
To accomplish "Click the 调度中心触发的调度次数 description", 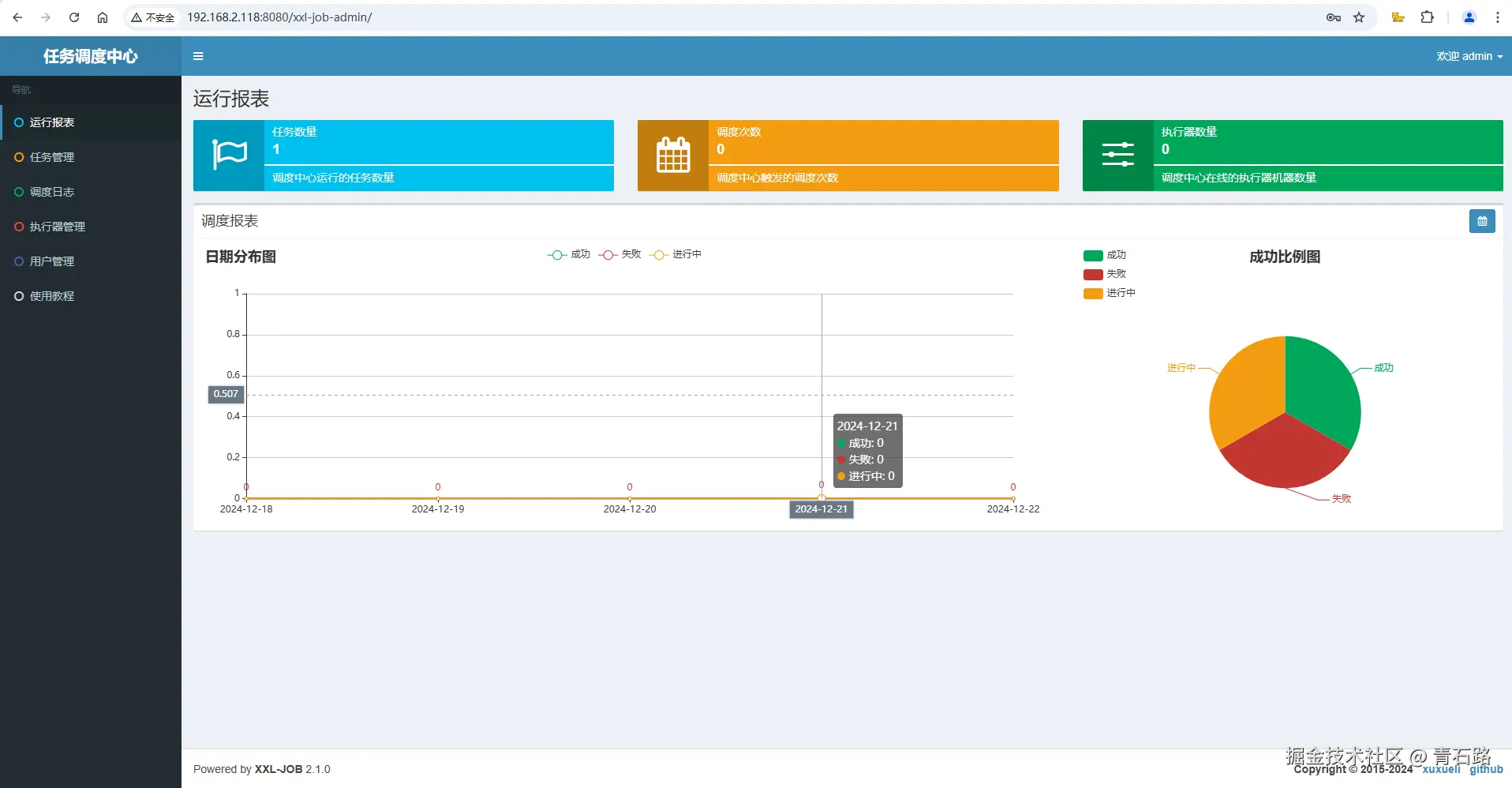I will [777, 178].
